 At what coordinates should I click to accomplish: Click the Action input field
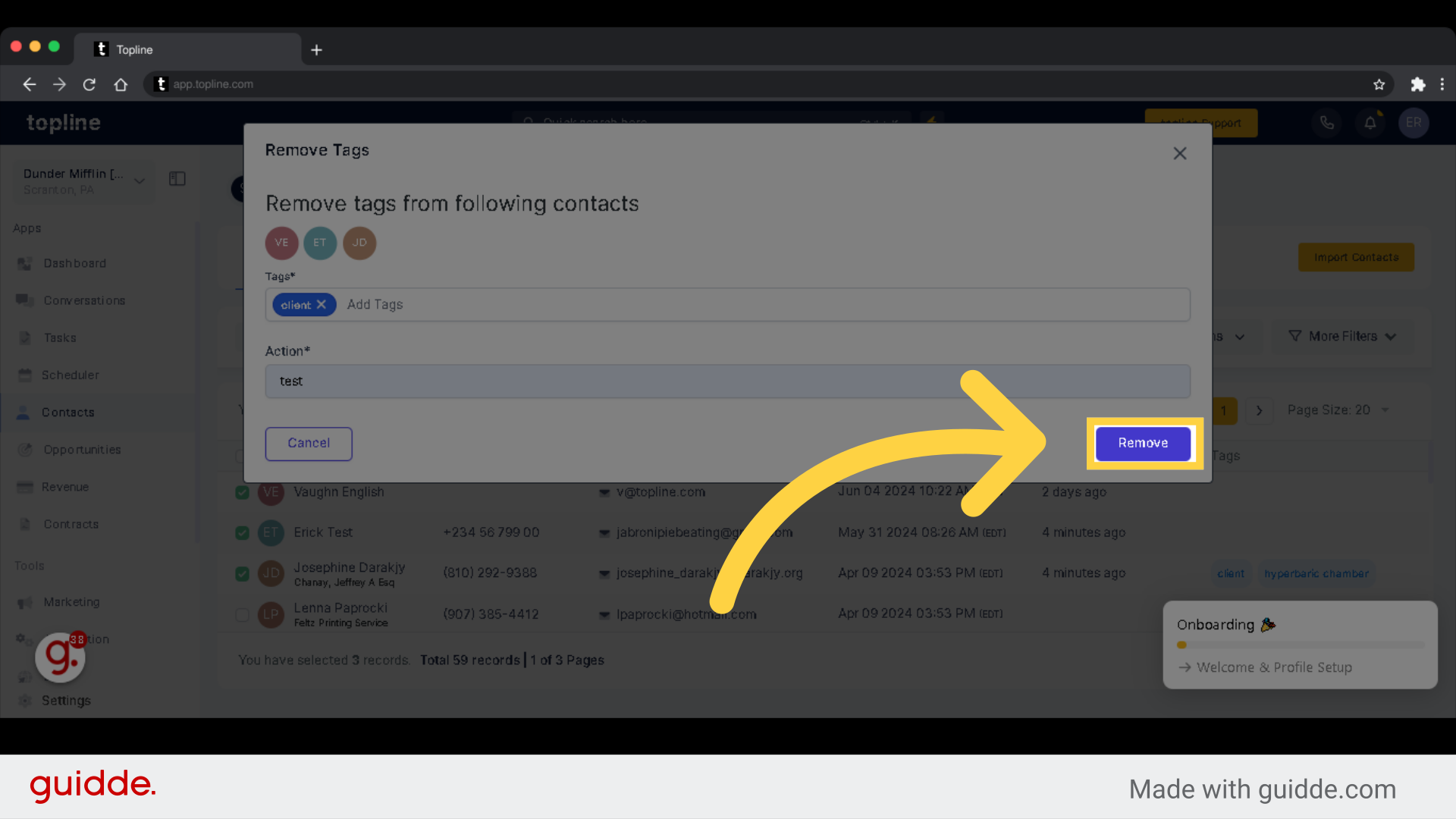point(727,381)
